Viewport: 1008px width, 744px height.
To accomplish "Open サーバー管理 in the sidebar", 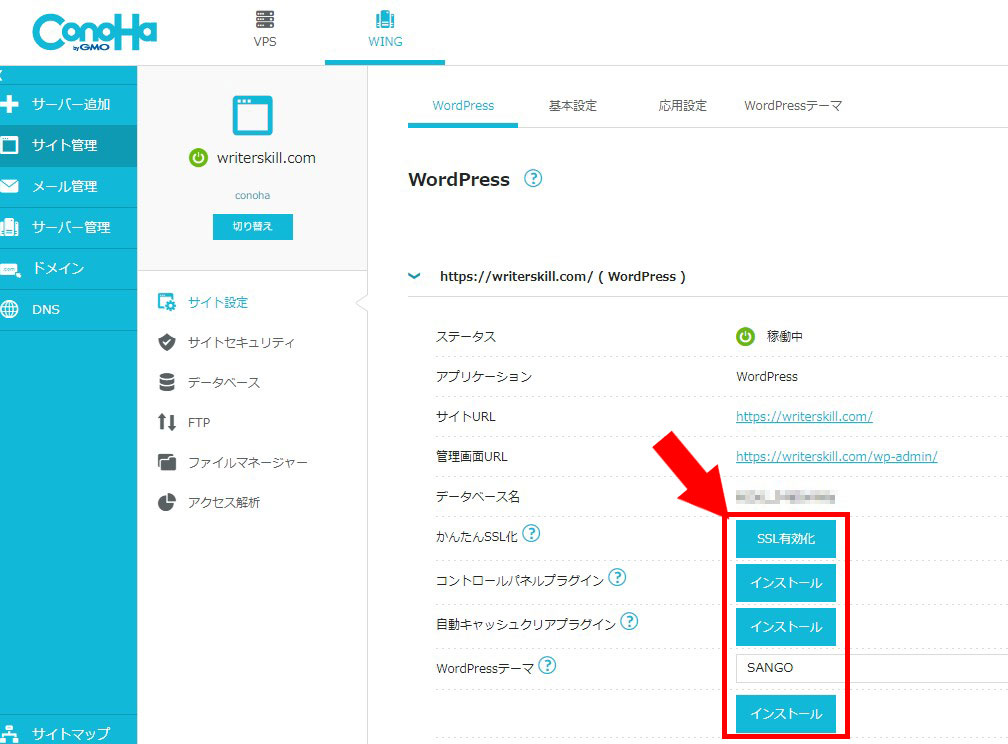I will 68,227.
